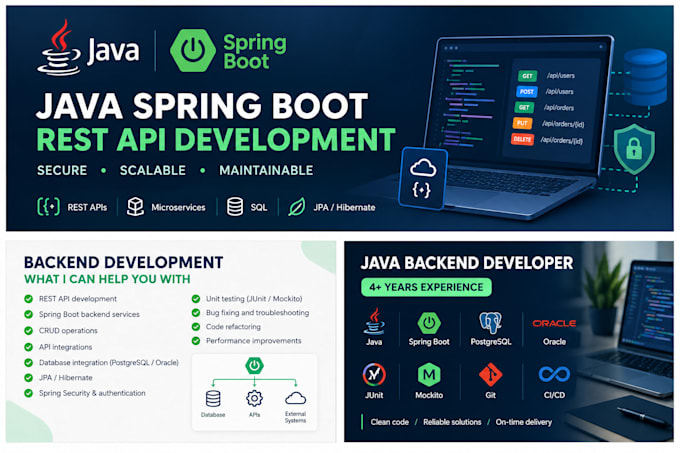Click the check mark beside CRUD operations
This screenshot has height=453, width=680.
29,330
